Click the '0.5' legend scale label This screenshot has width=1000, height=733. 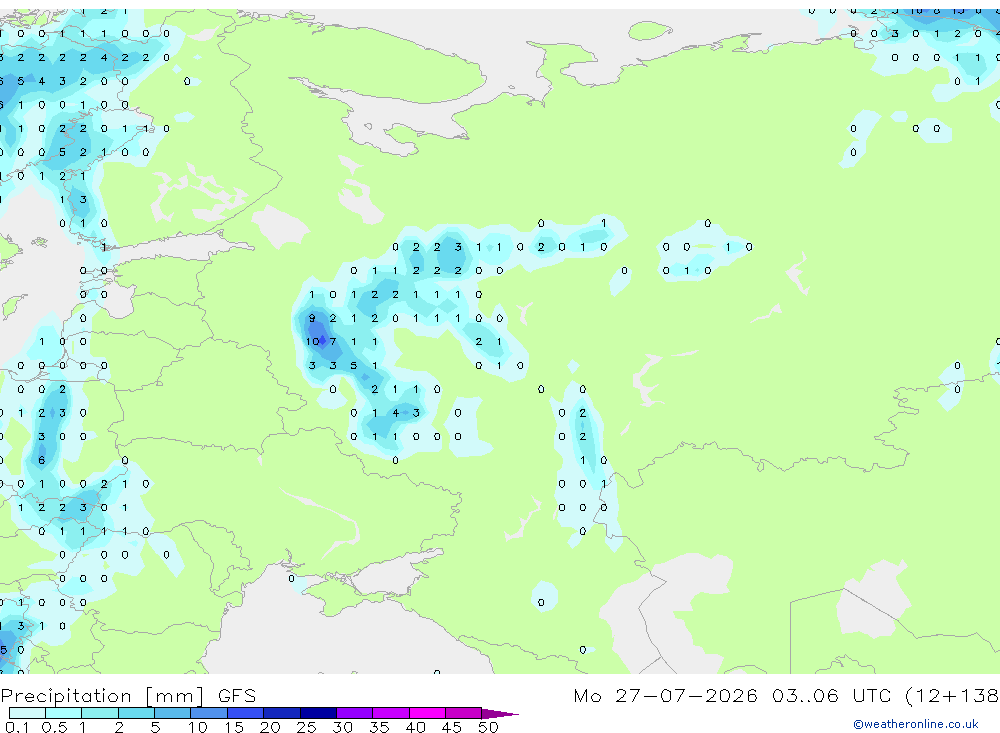click(x=54, y=727)
